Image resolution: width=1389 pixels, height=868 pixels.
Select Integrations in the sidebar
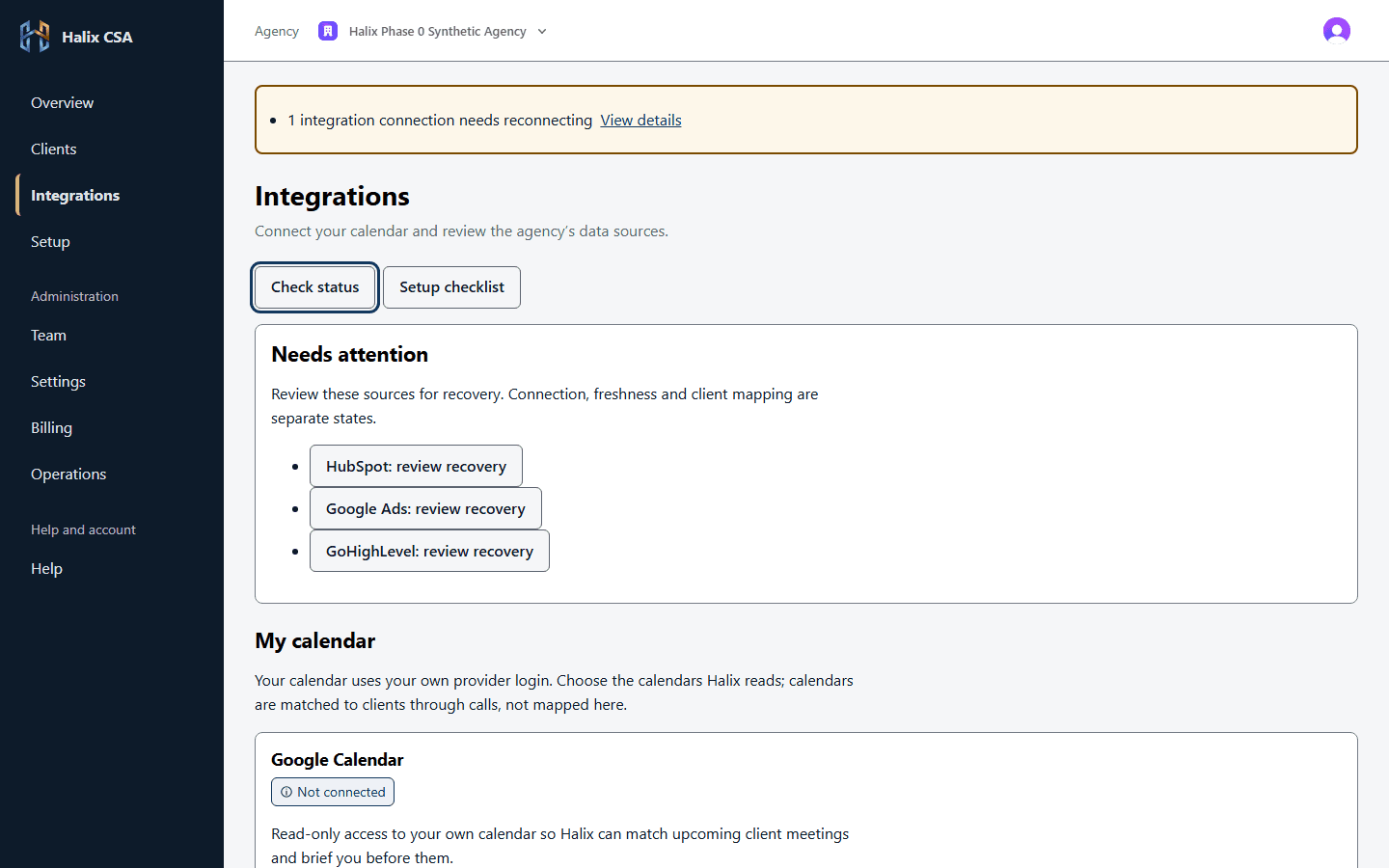pyautogui.click(x=75, y=195)
